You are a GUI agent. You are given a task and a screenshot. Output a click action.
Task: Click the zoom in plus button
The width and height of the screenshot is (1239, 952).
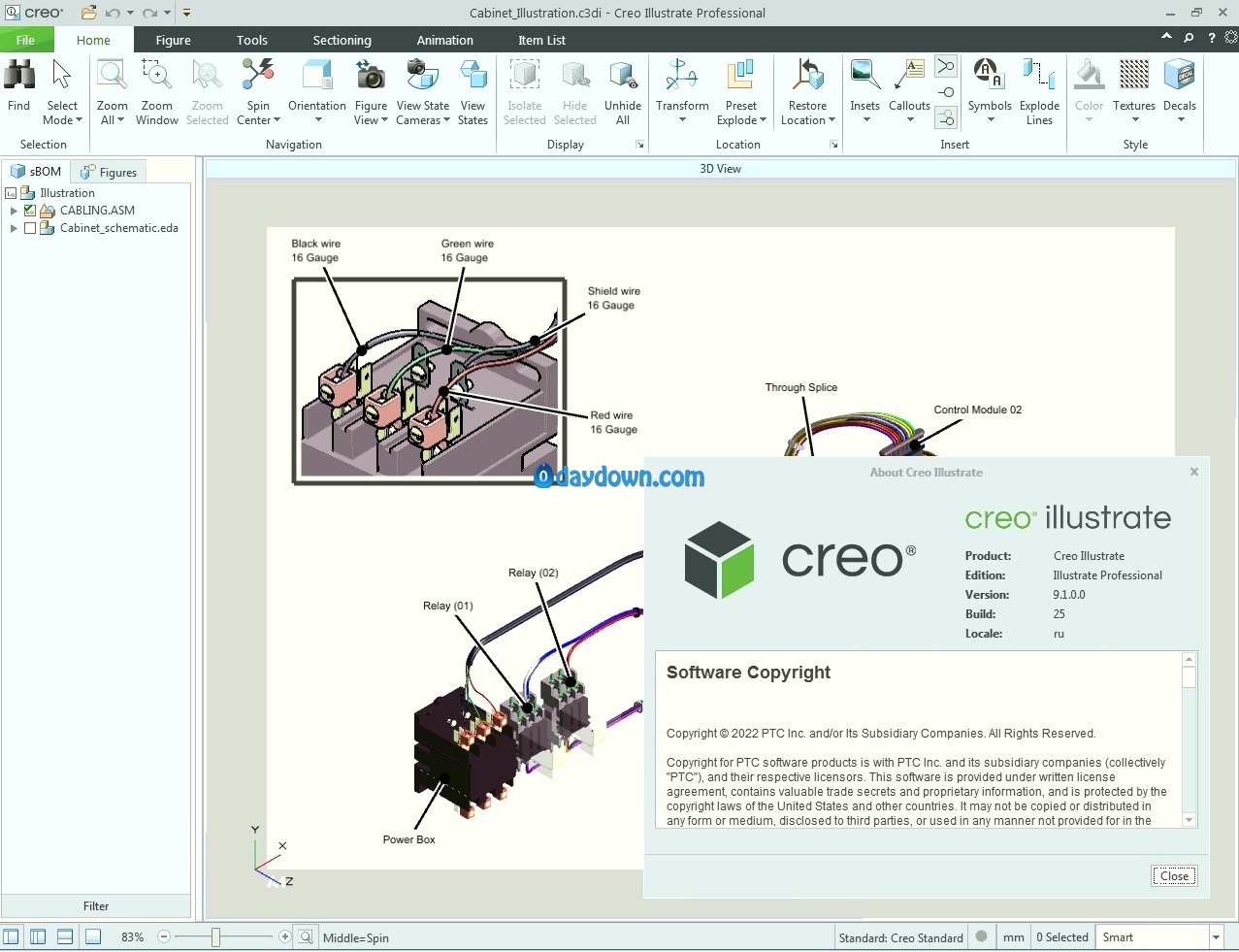(284, 936)
